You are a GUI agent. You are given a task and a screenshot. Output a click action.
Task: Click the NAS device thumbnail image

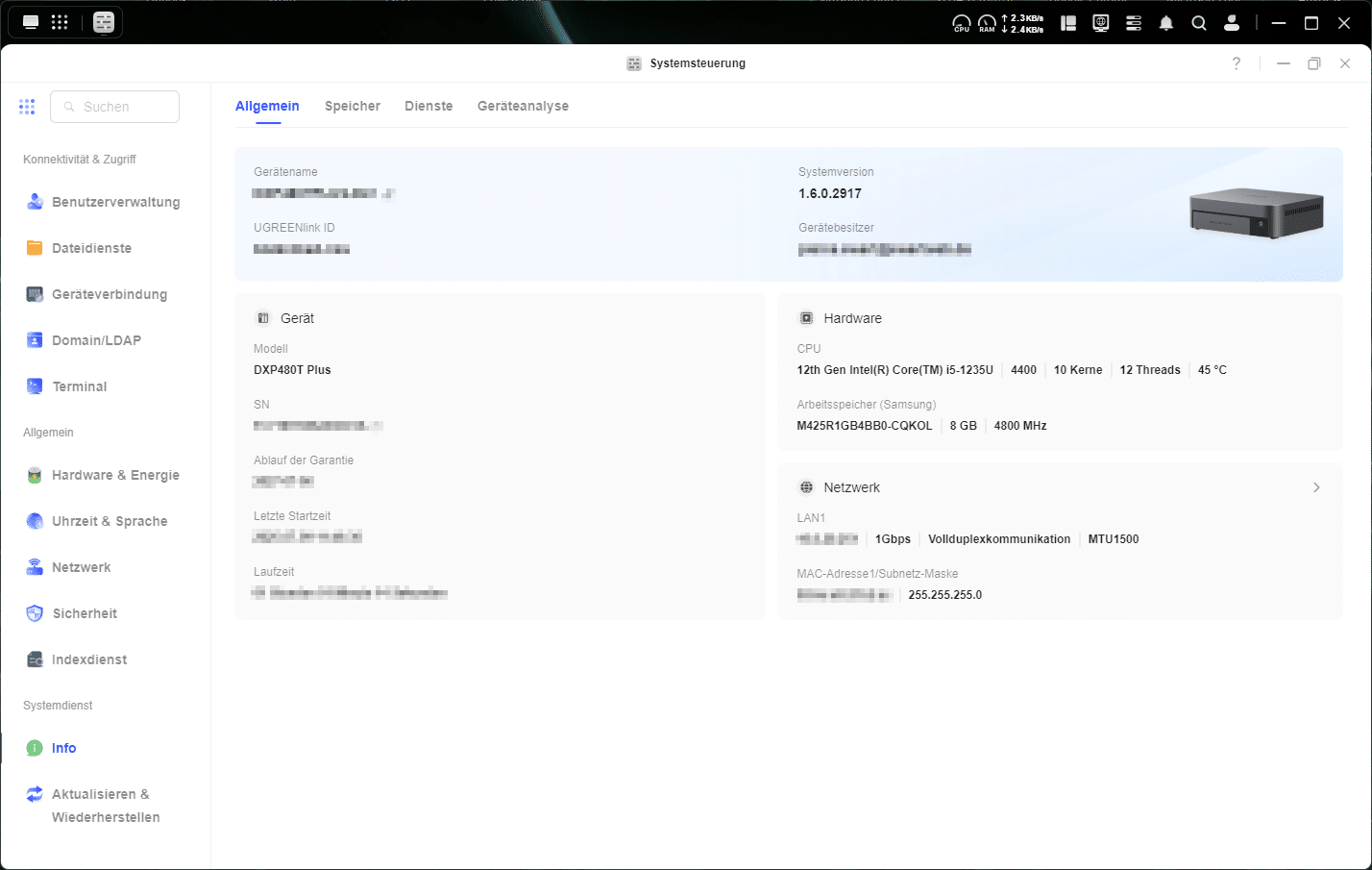[x=1256, y=212]
